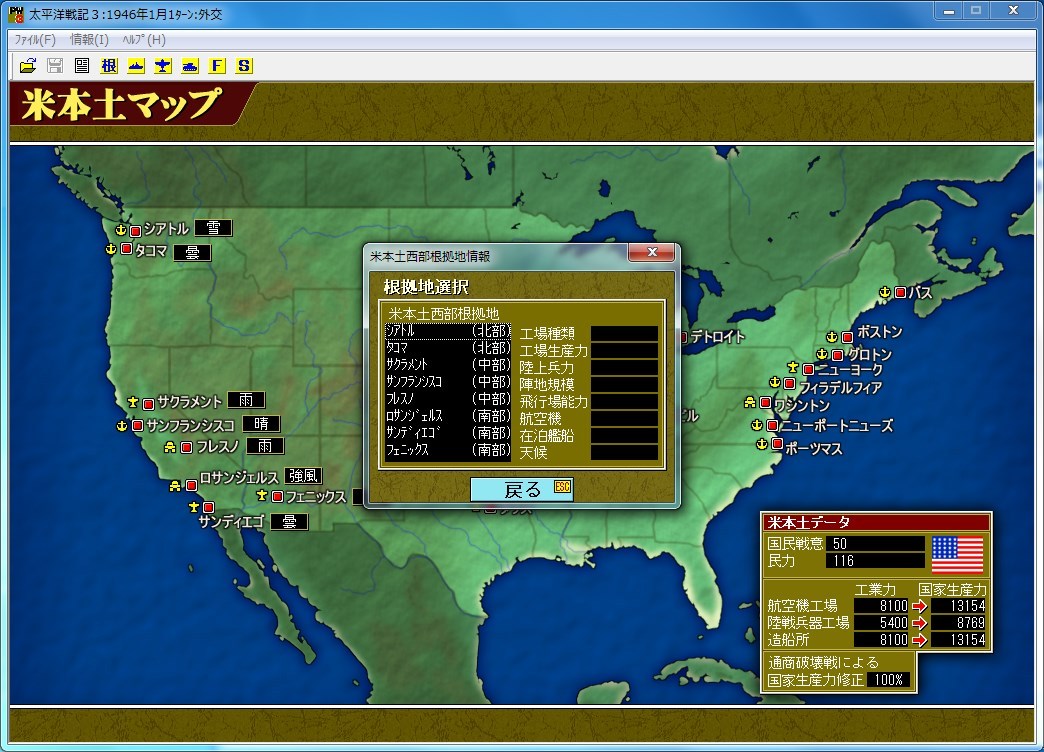Click the red base marker for ニューヨーク on map

(808, 369)
